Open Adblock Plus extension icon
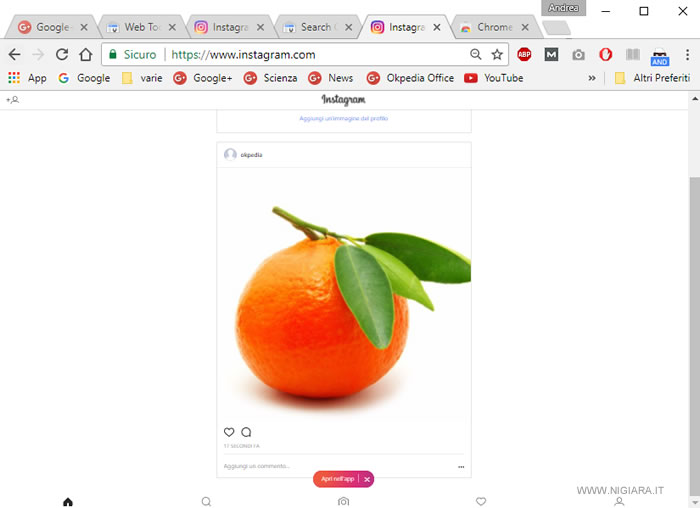The height and width of the screenshot is (508, 700). click(x=524, y=54)
